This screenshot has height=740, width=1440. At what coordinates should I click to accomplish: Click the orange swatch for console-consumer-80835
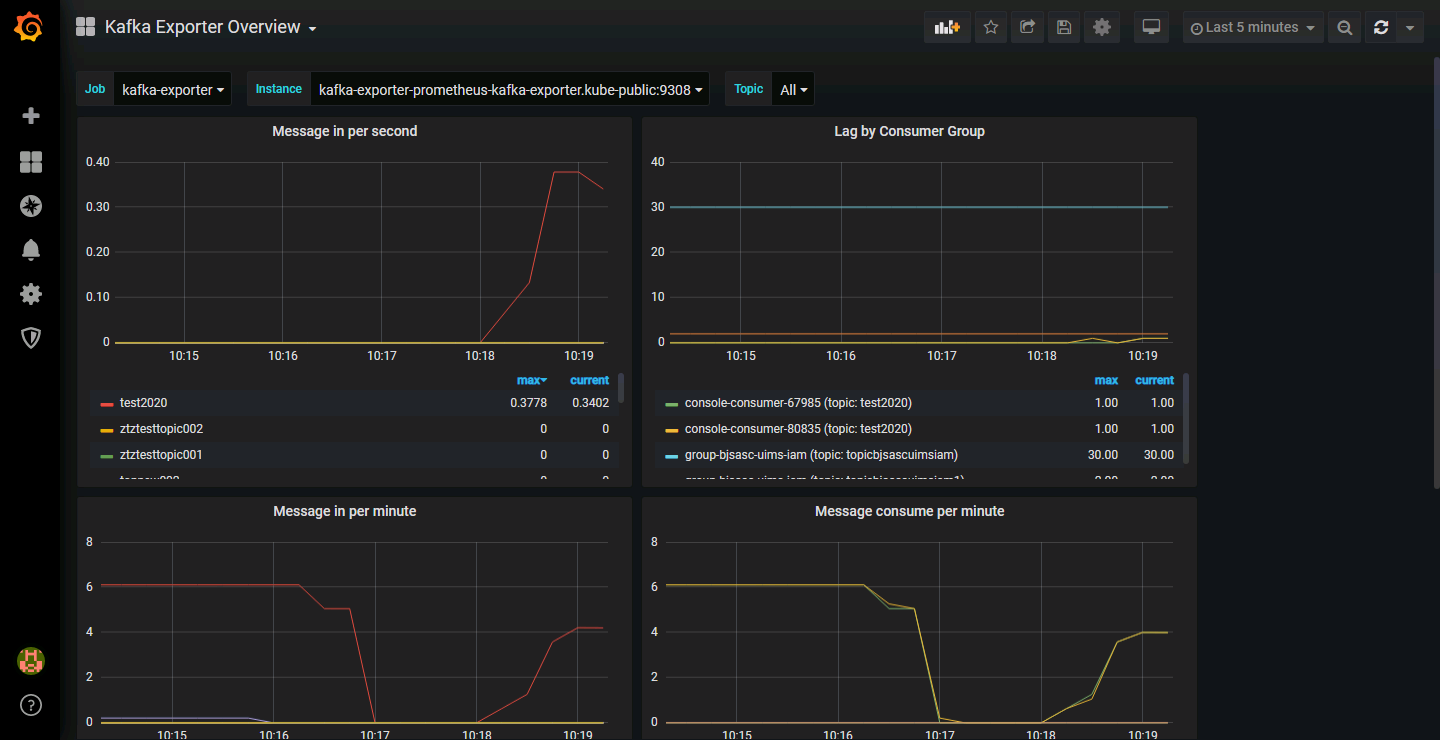671,430
